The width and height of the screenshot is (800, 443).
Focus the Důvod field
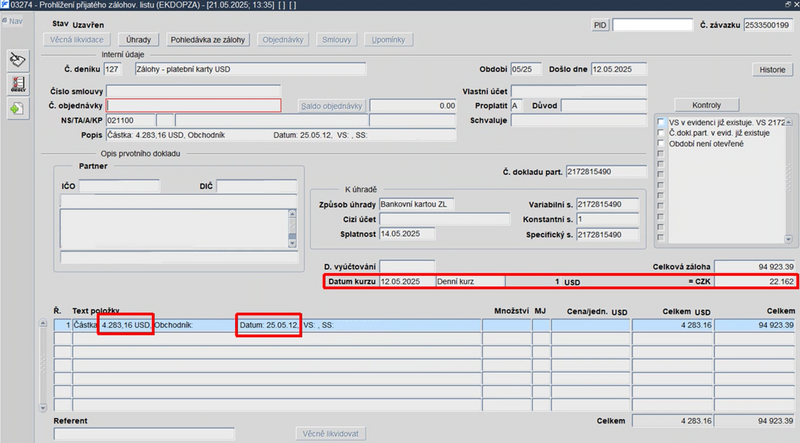(x=604, y=106)
